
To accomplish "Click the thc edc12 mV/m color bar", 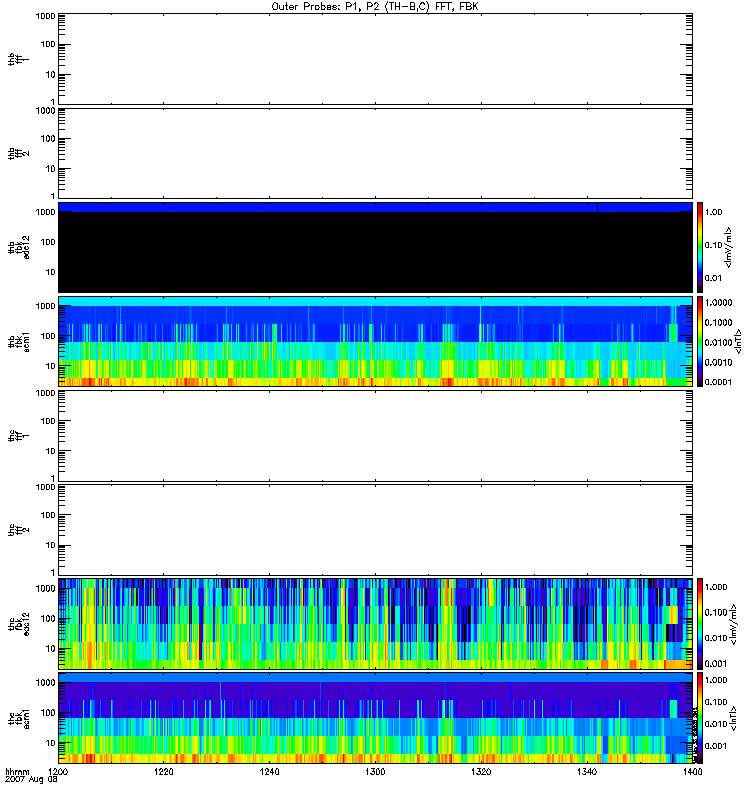I will 700,624.
